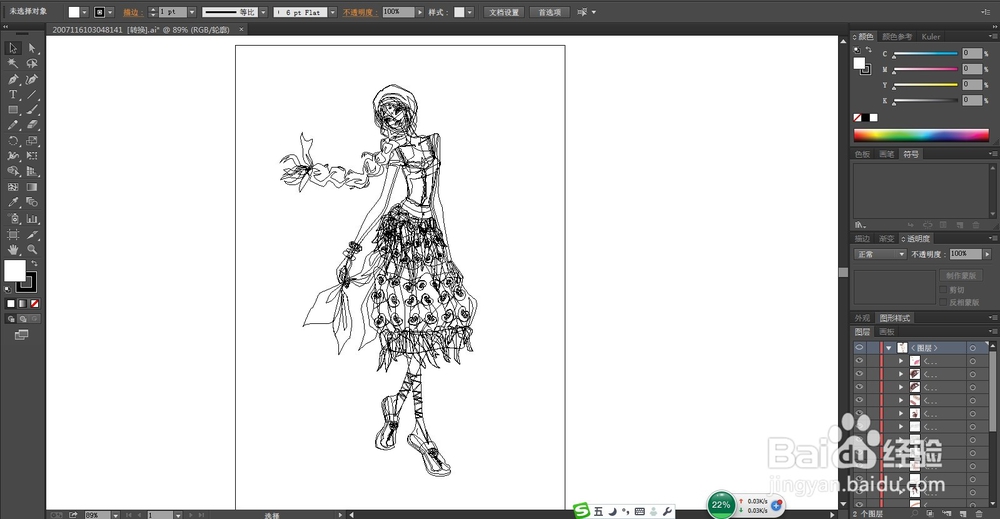Toggle Draw Behind mode button
Screen dimensions: 1000x519
click(23, 319)
